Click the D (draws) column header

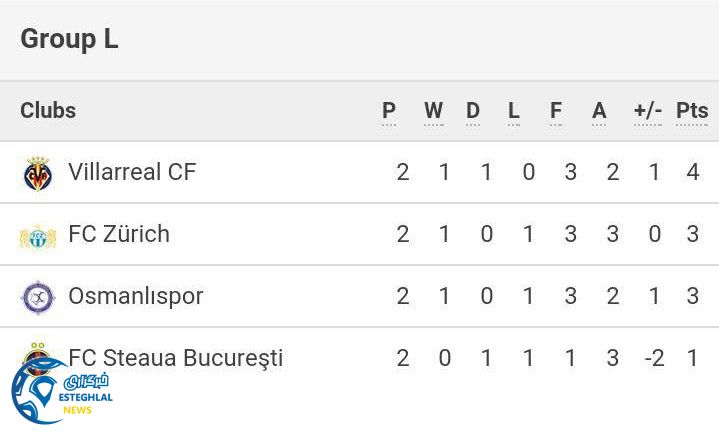pos(473,111)
